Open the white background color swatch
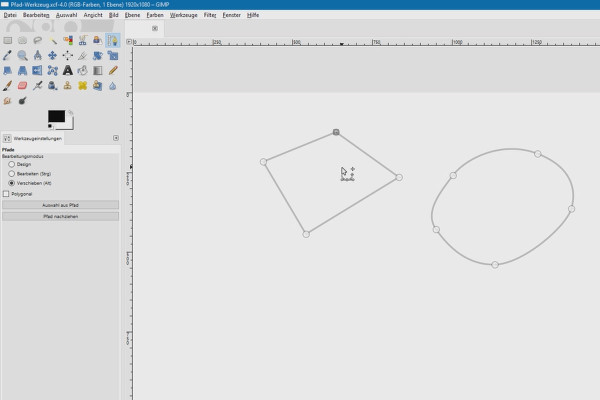Image resolution: width=600 pixels, height=400 pixels. tap(69, 124)
